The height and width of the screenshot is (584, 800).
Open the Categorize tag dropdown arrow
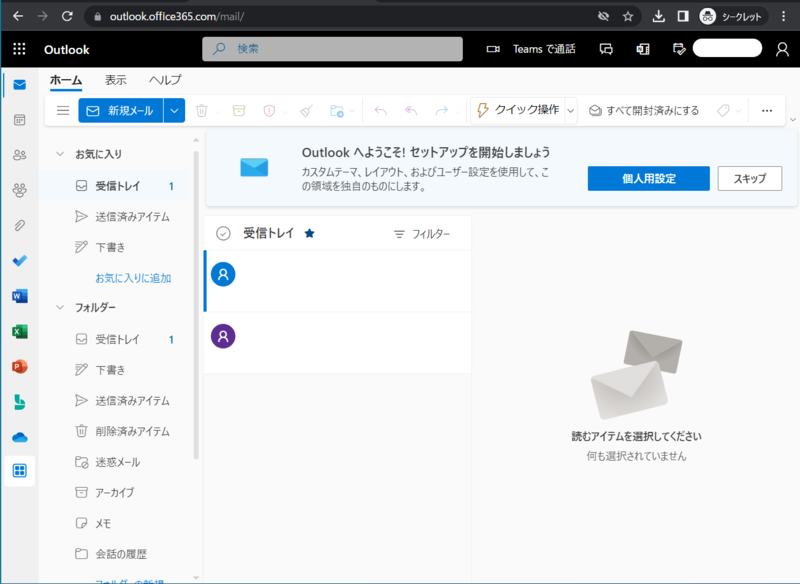738,111
